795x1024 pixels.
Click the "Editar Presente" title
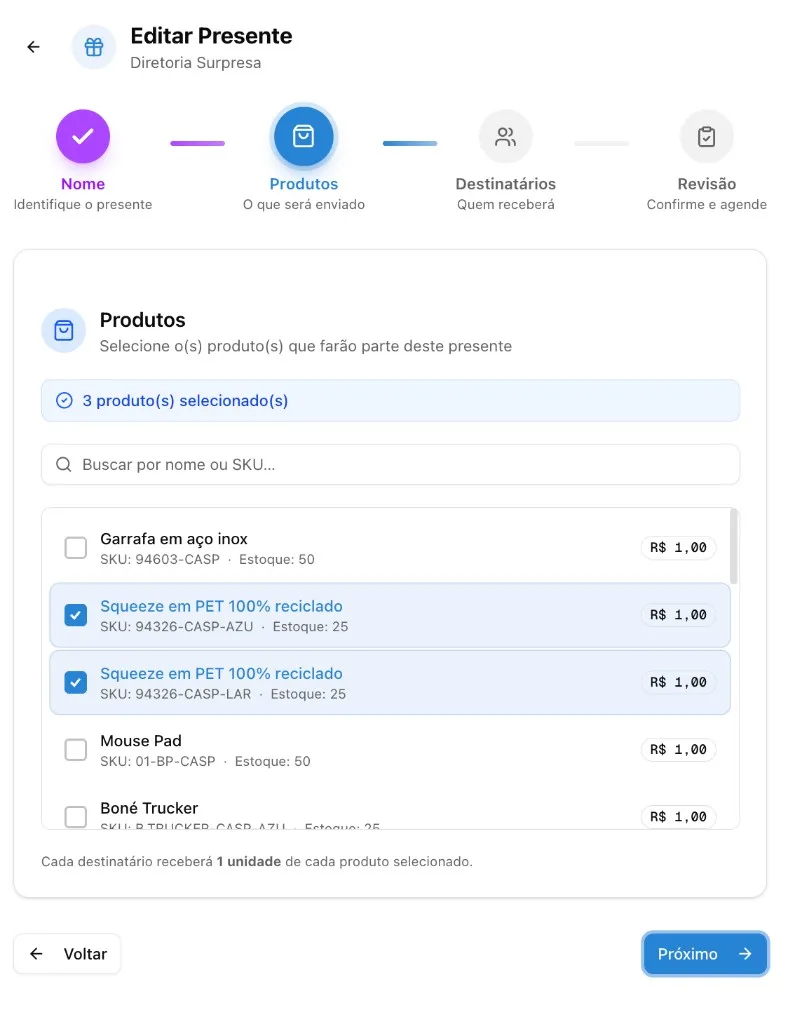[211, 36]
